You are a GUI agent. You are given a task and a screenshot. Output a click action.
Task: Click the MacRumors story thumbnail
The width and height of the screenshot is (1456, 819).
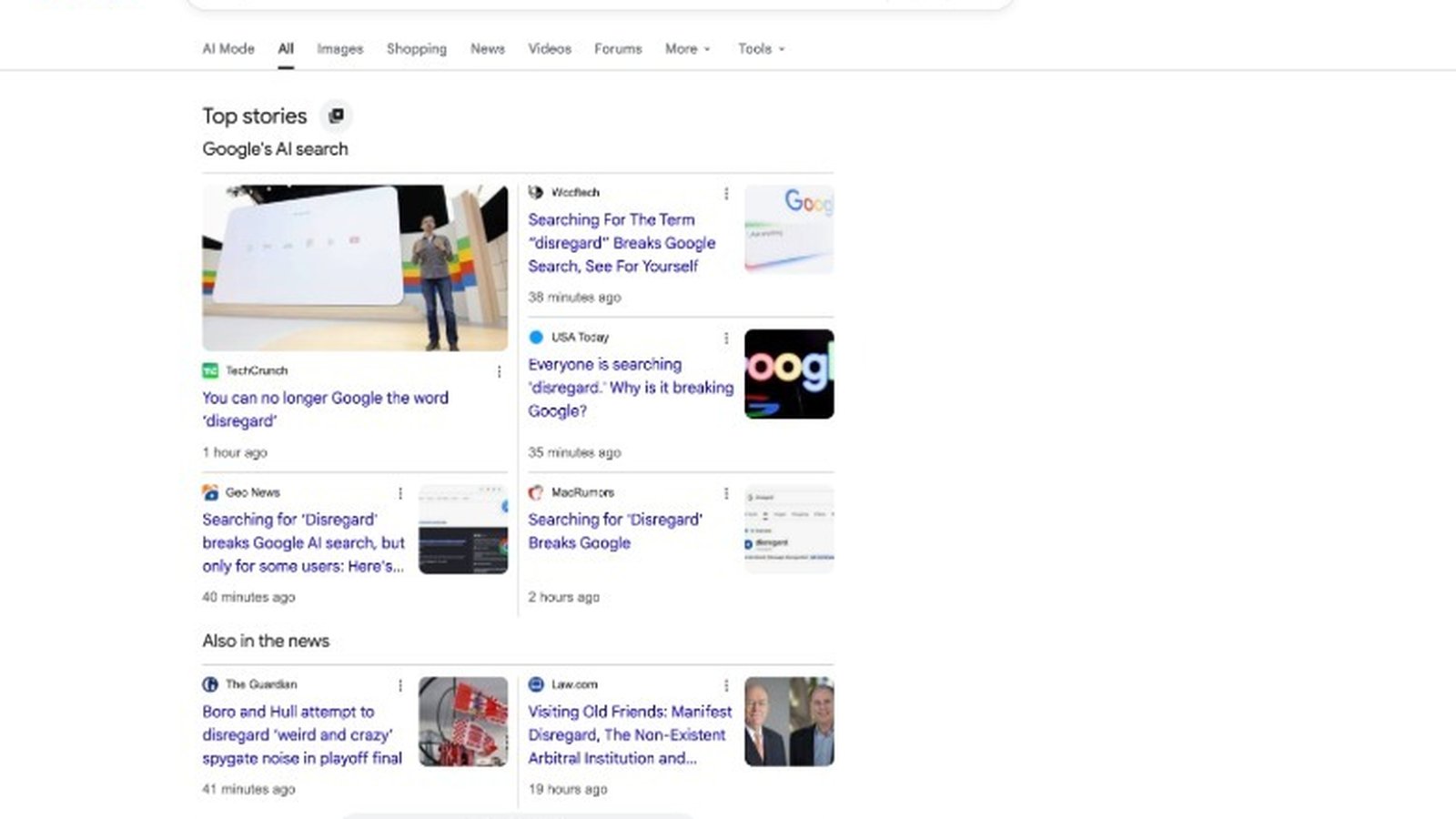pyautogui.click(x=789, y=530)
